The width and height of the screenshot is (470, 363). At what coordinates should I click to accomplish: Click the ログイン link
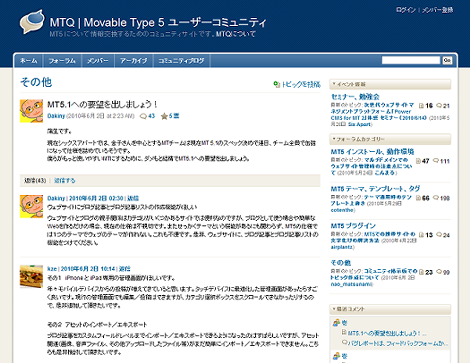tap(406, 10)
